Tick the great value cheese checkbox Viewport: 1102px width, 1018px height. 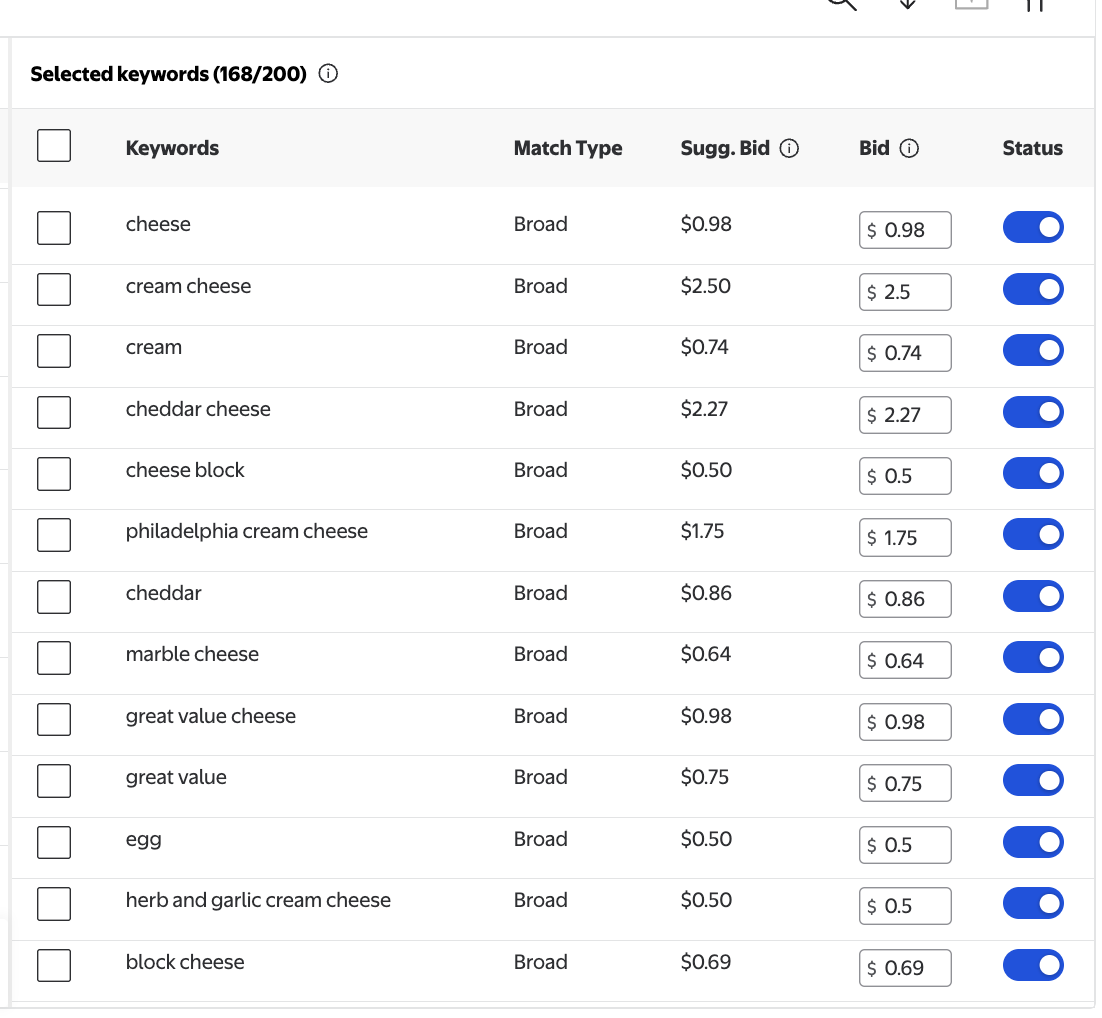pyautogui.click(x=54, y=719)
